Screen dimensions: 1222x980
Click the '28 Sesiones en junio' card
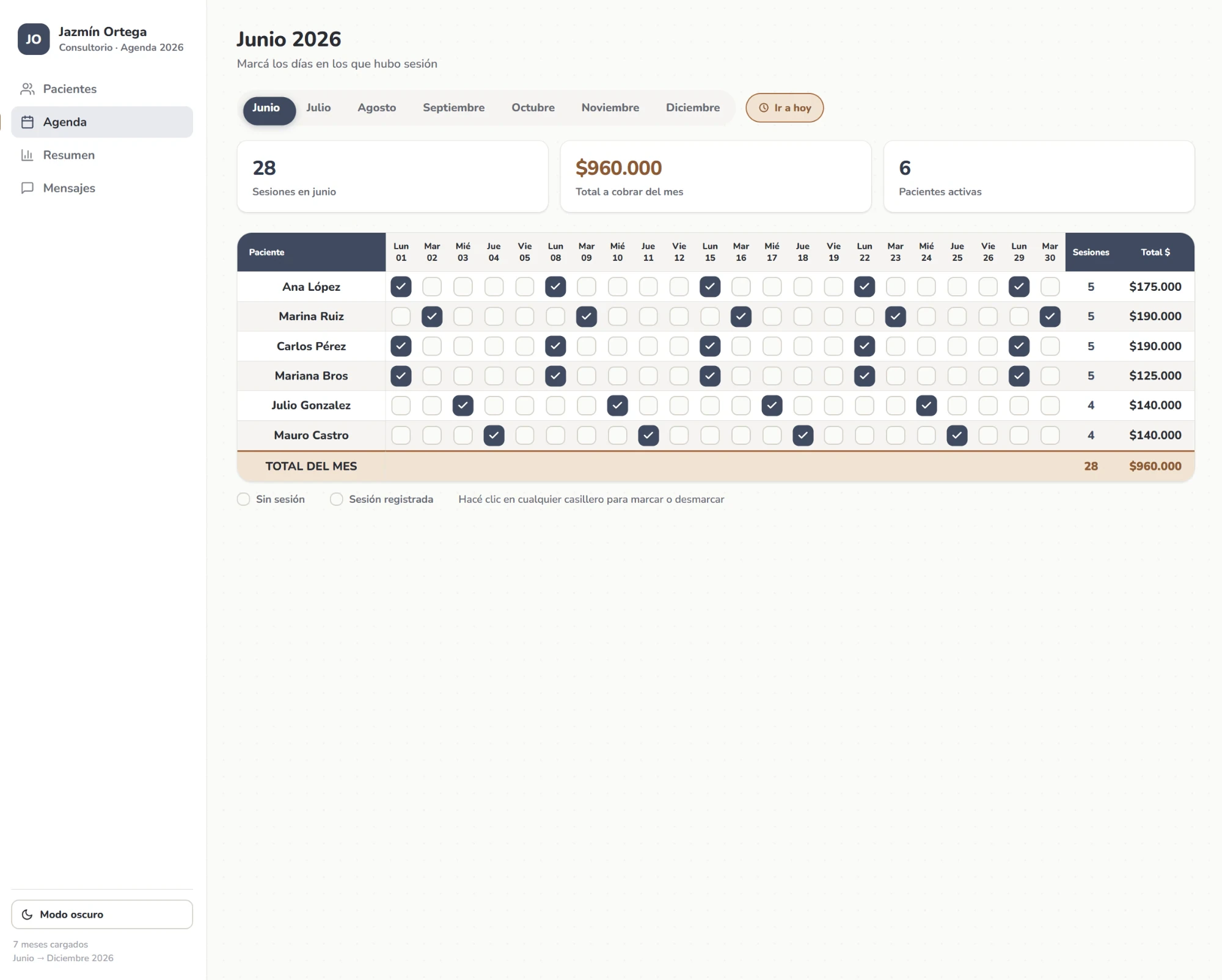click(x=392, y=177)
